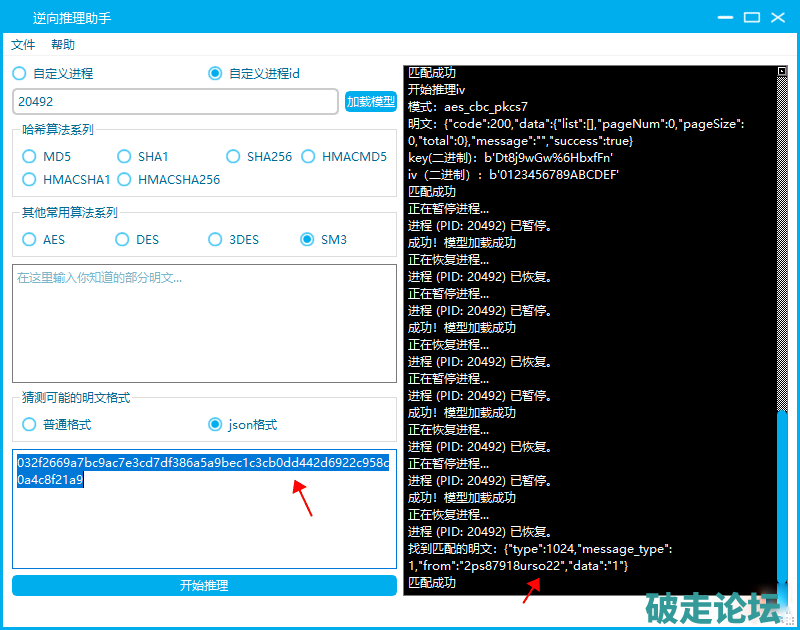Pick the 3DES algorithm radio button

215,239
